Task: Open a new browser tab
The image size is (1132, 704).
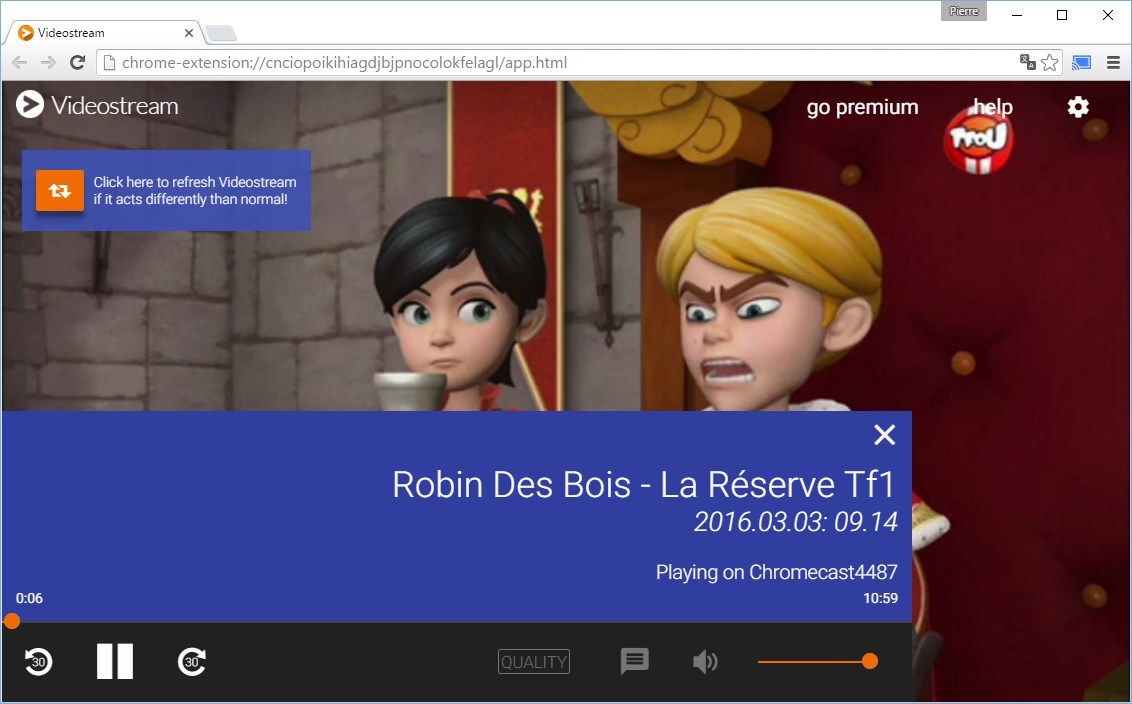Action: (221, 33)
